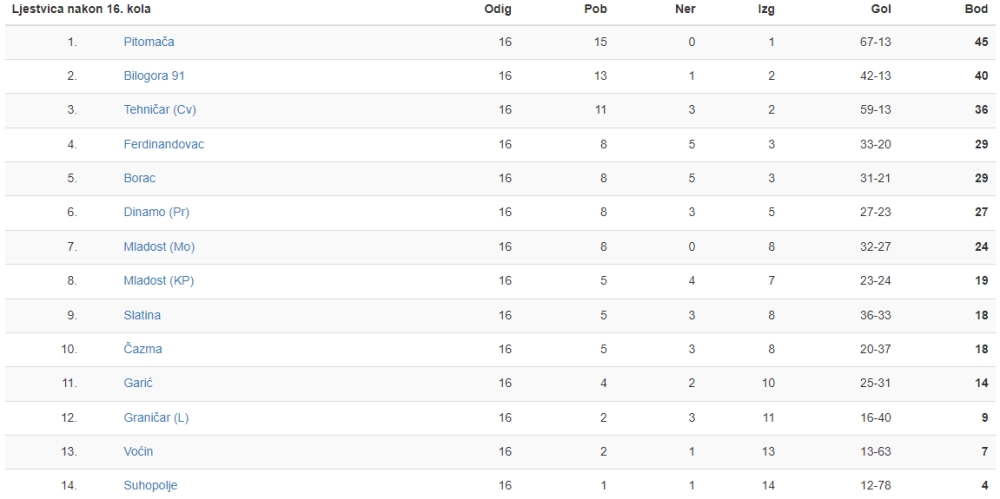Viewport: 1000px width, 499px height.
Task: Open the Čazma team link
Action: point(143,349)
